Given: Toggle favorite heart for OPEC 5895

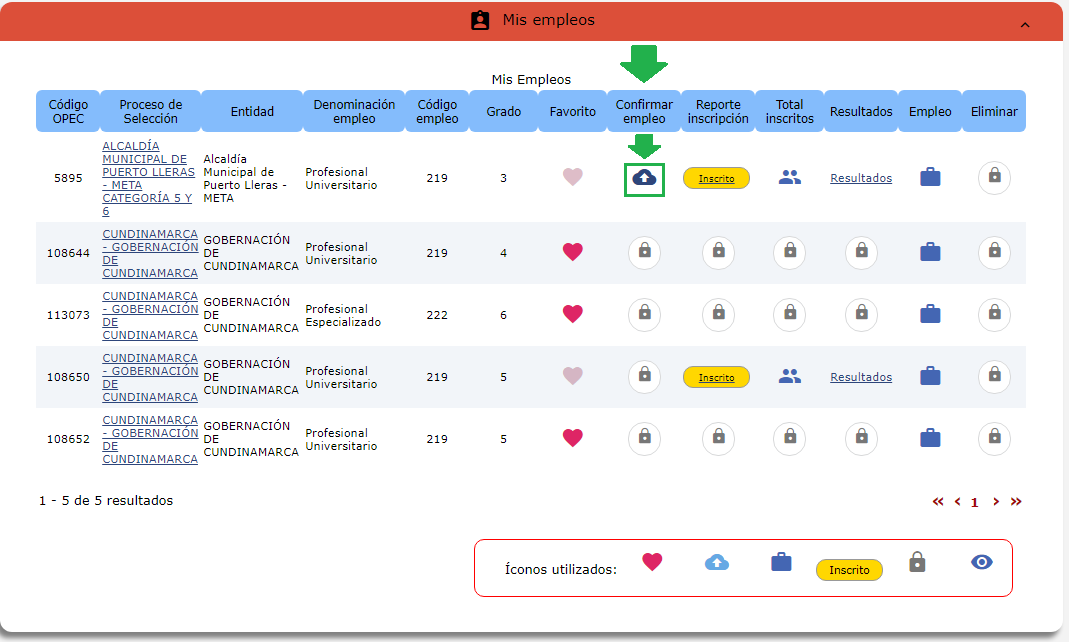Looking at the screenshot, I should click(x=572, y=178).
